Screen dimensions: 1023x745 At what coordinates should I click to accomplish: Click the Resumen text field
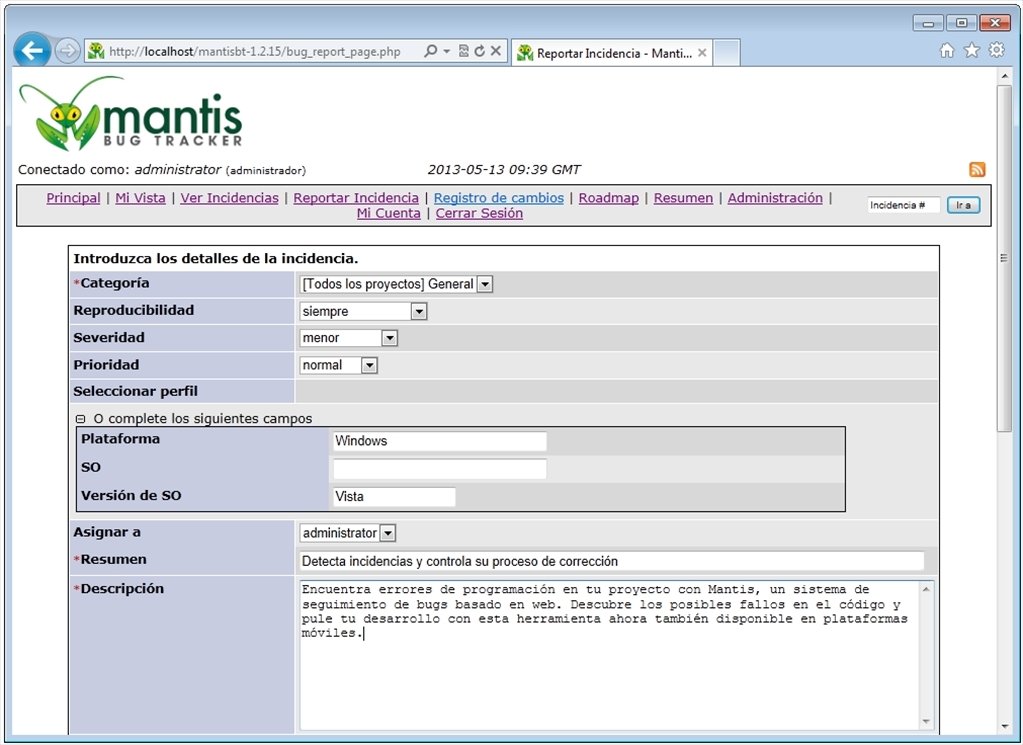(612, 562)
